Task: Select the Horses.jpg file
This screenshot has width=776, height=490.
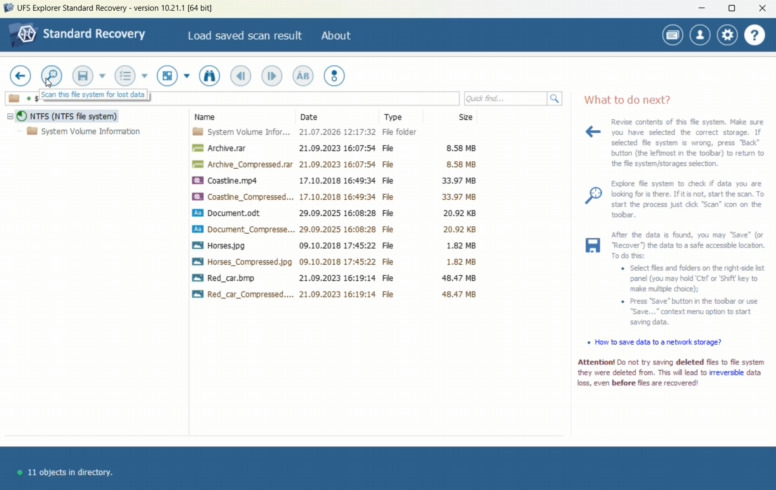Action: pos(334,245)
